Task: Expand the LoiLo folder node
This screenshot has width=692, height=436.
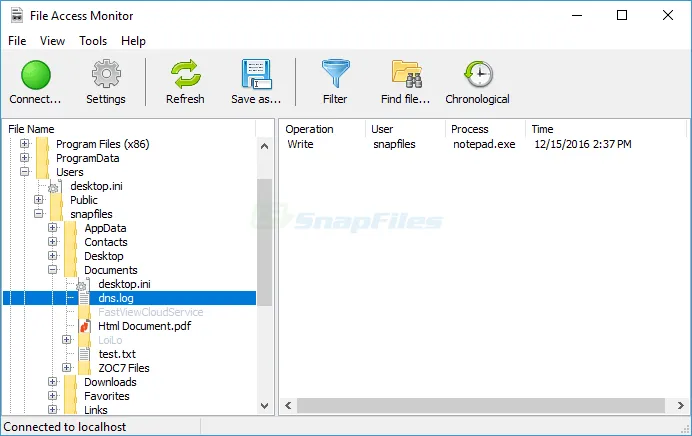Action: point(67,339)
